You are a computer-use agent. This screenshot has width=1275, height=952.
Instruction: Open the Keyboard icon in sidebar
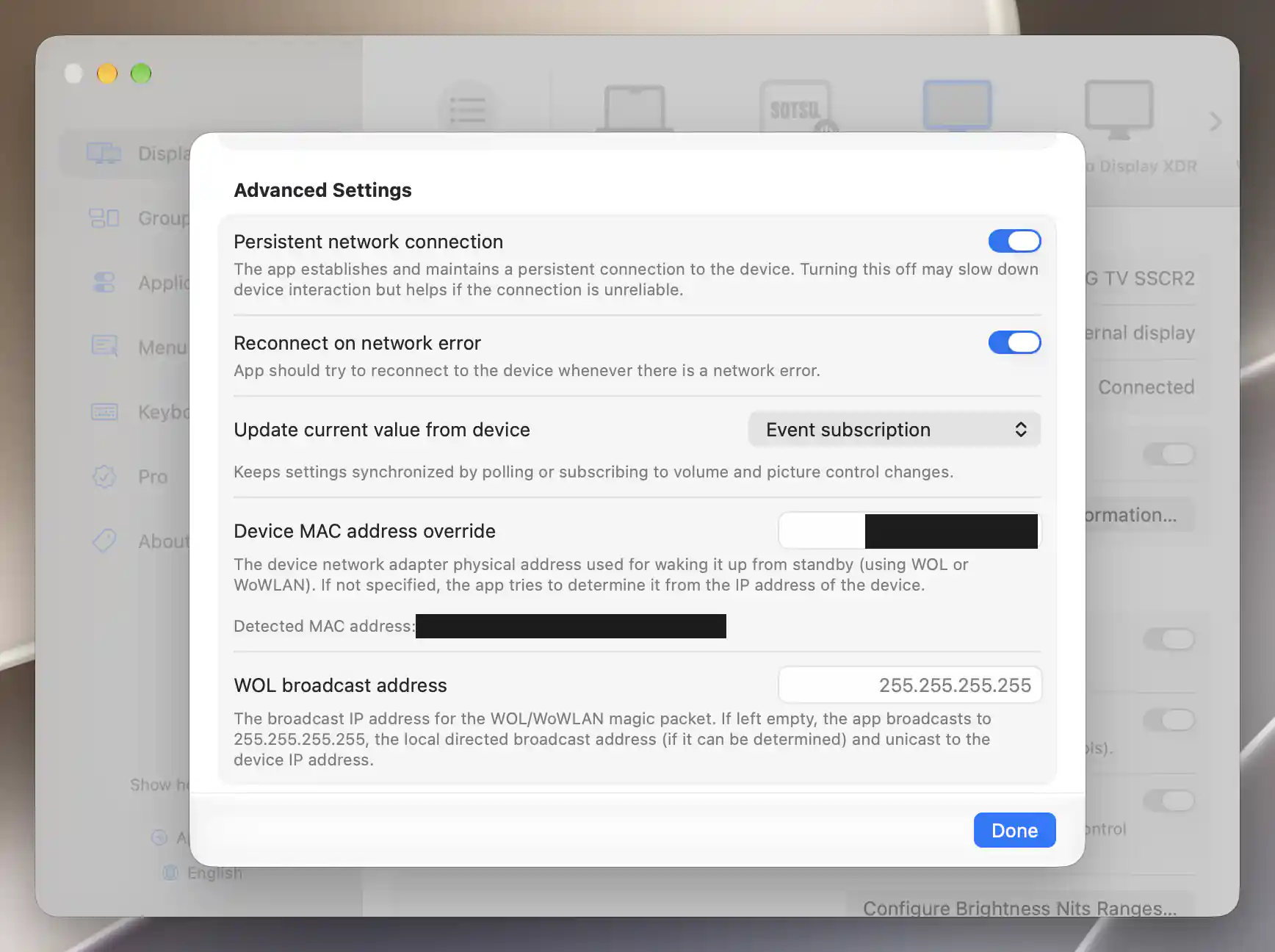(104, 411)
